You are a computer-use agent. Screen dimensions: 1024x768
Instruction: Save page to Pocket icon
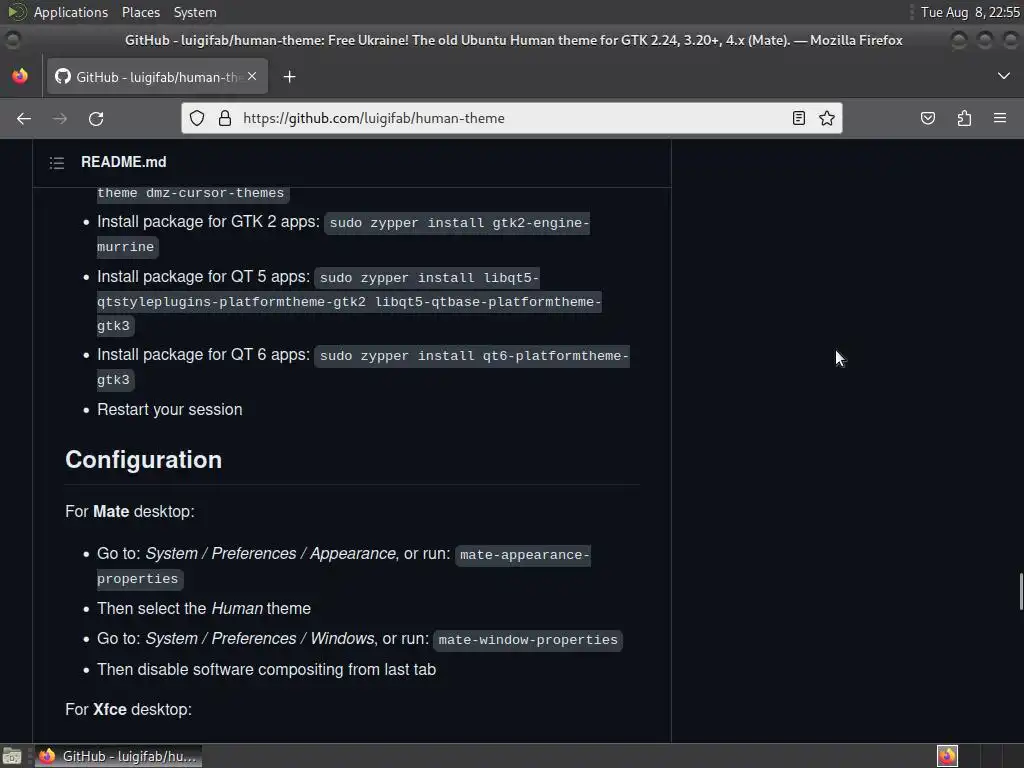point(927,118)
